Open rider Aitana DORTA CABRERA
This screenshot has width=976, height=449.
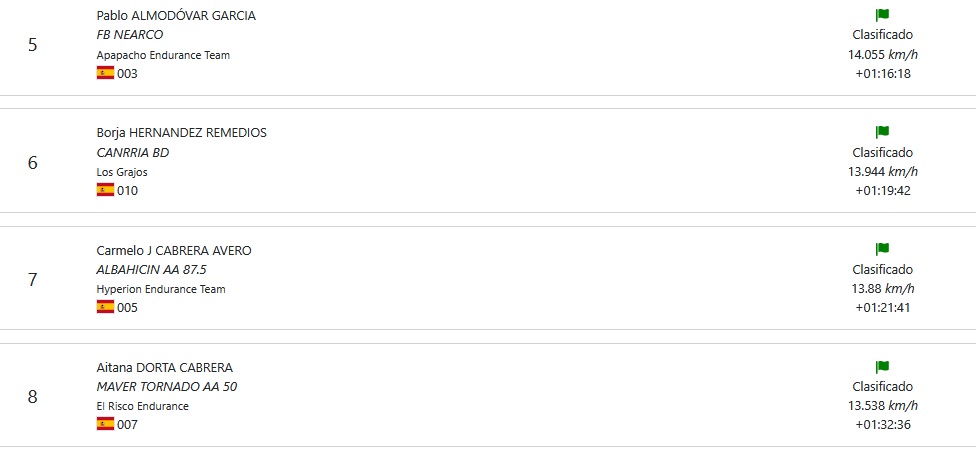[165, 367]
